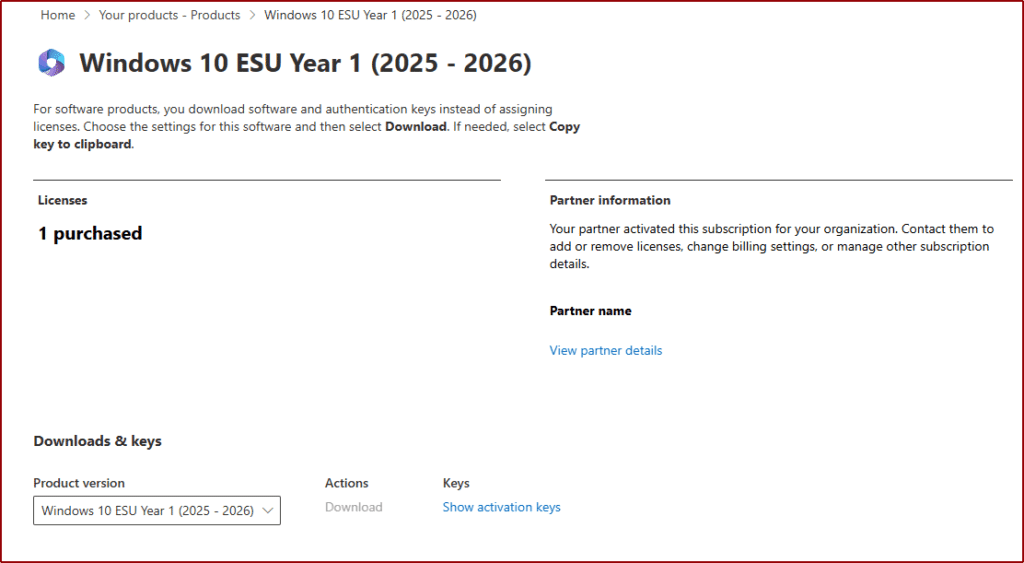Click the page title Windows 10 ESU Year 1
1024x563 pixels.
[x=305, y=63]
